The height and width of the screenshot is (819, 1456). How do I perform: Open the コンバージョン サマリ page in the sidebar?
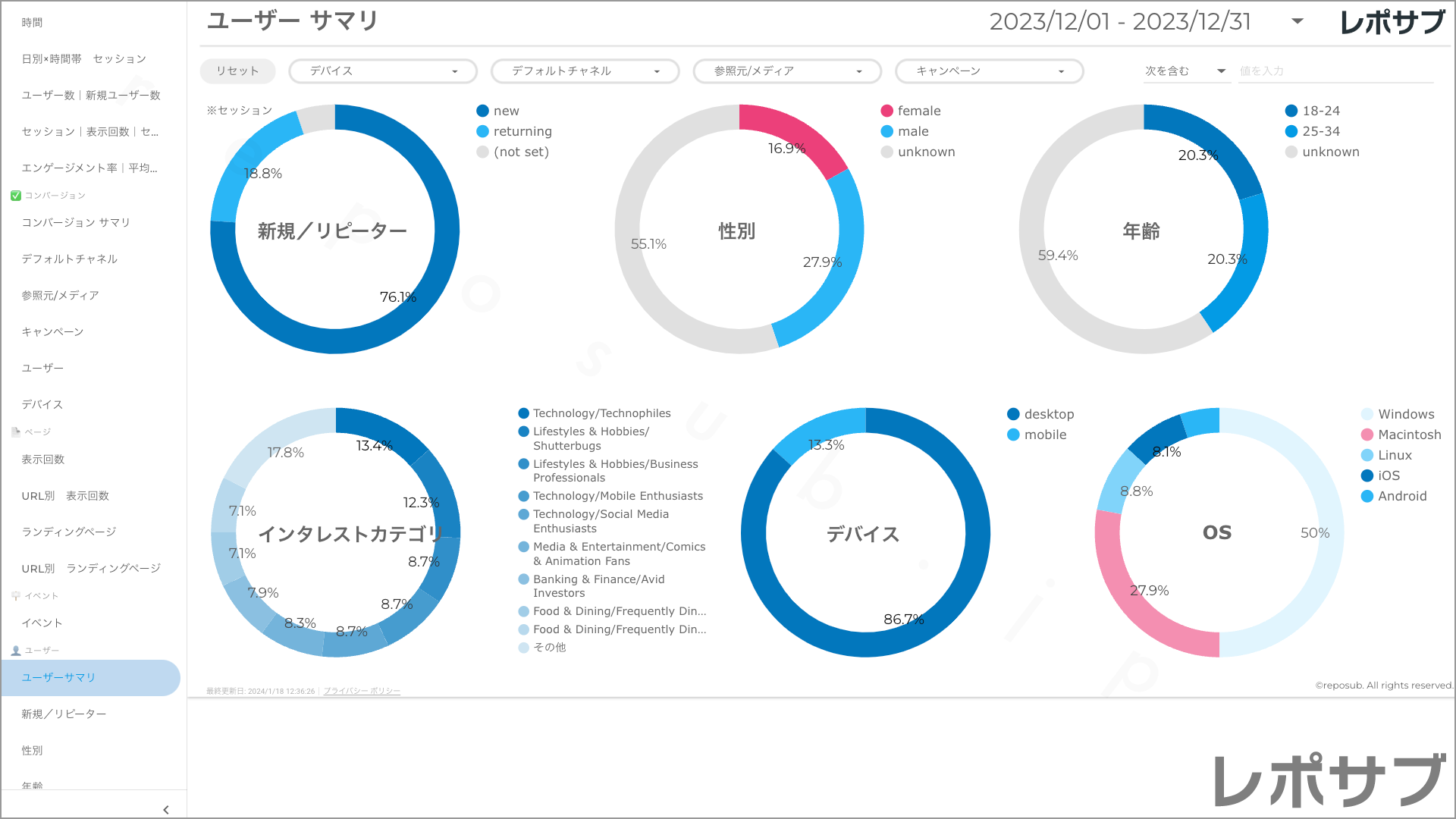76,222
